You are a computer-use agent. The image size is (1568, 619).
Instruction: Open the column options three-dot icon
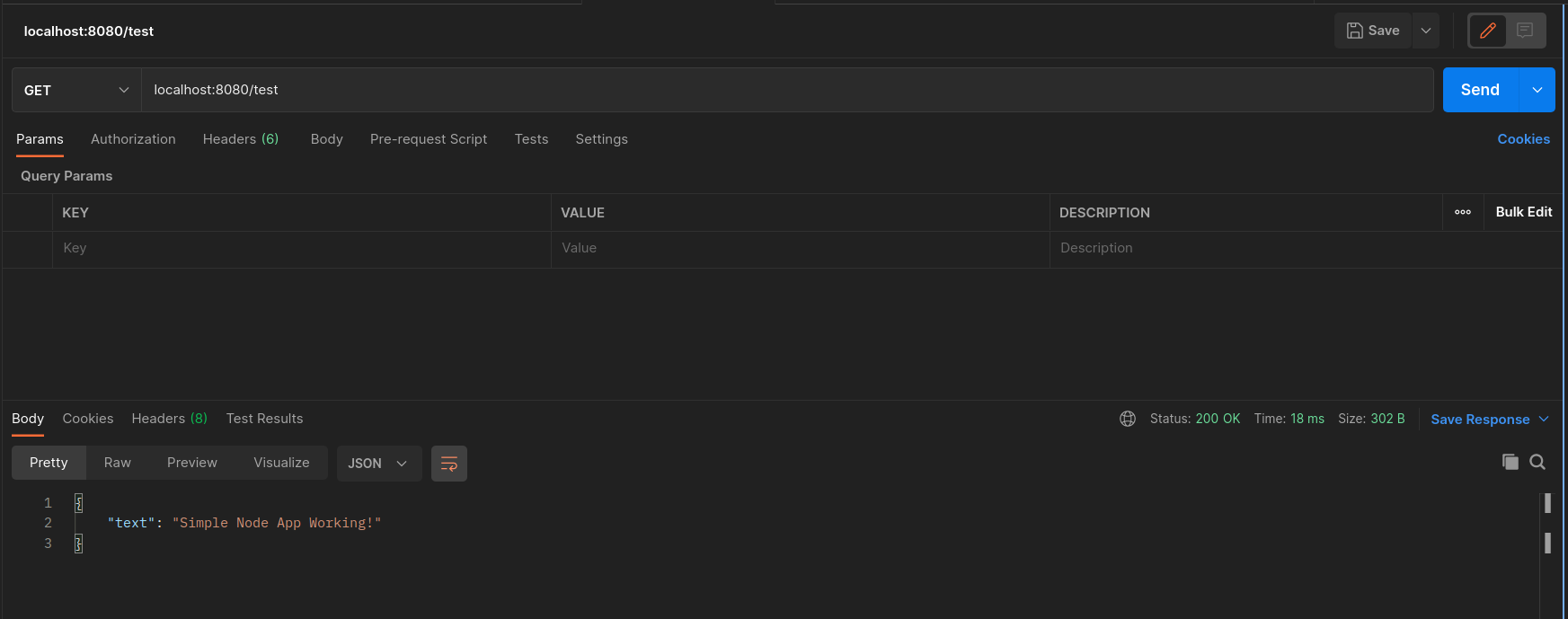click(x=1462, y=212)
